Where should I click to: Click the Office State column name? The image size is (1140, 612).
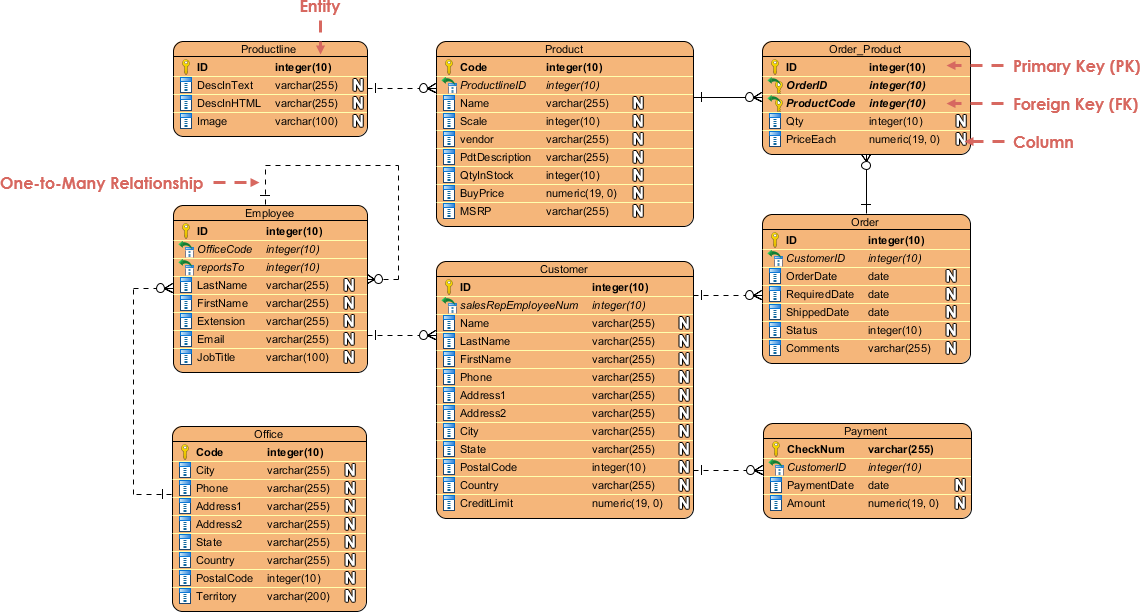209,543
